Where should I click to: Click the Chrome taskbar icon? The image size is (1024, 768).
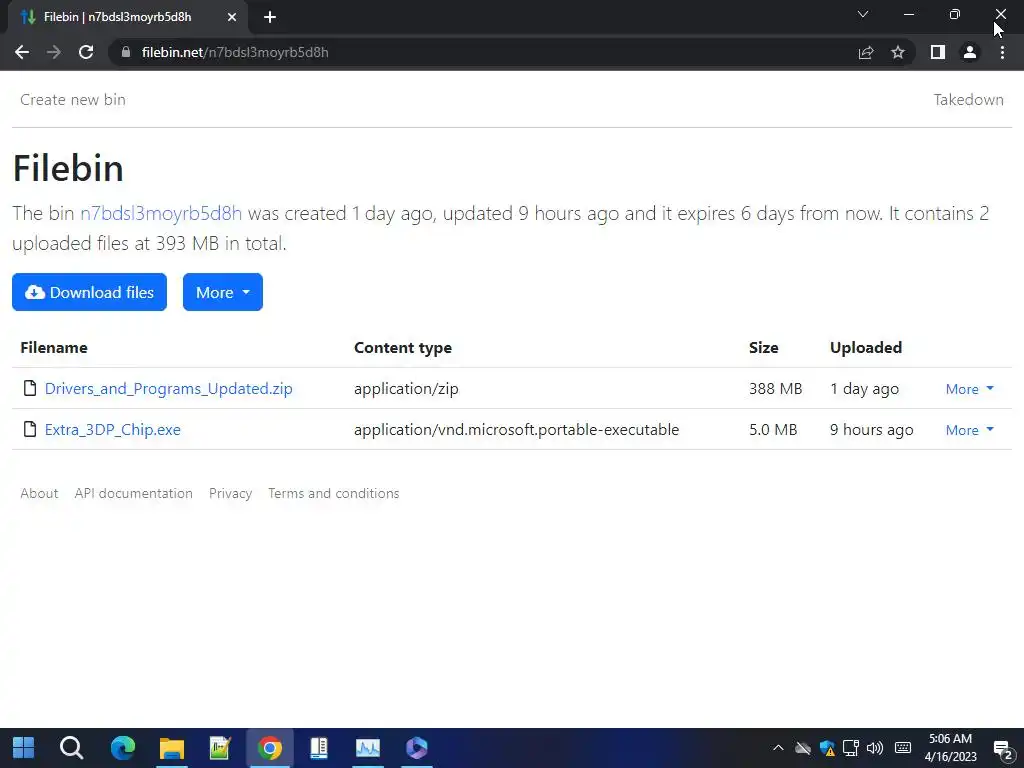click(270, 748)
